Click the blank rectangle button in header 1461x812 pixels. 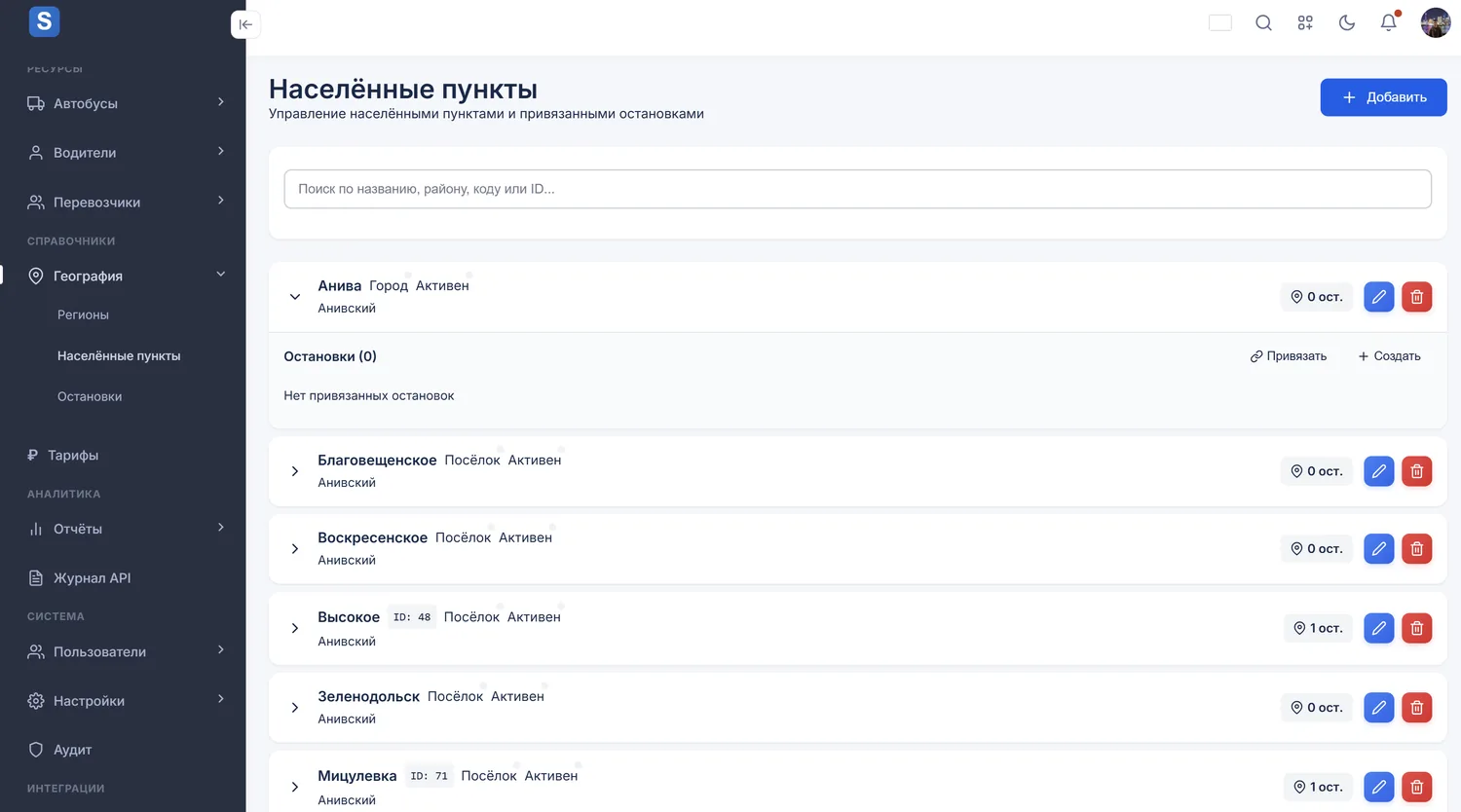click(x=1220, y=22)
